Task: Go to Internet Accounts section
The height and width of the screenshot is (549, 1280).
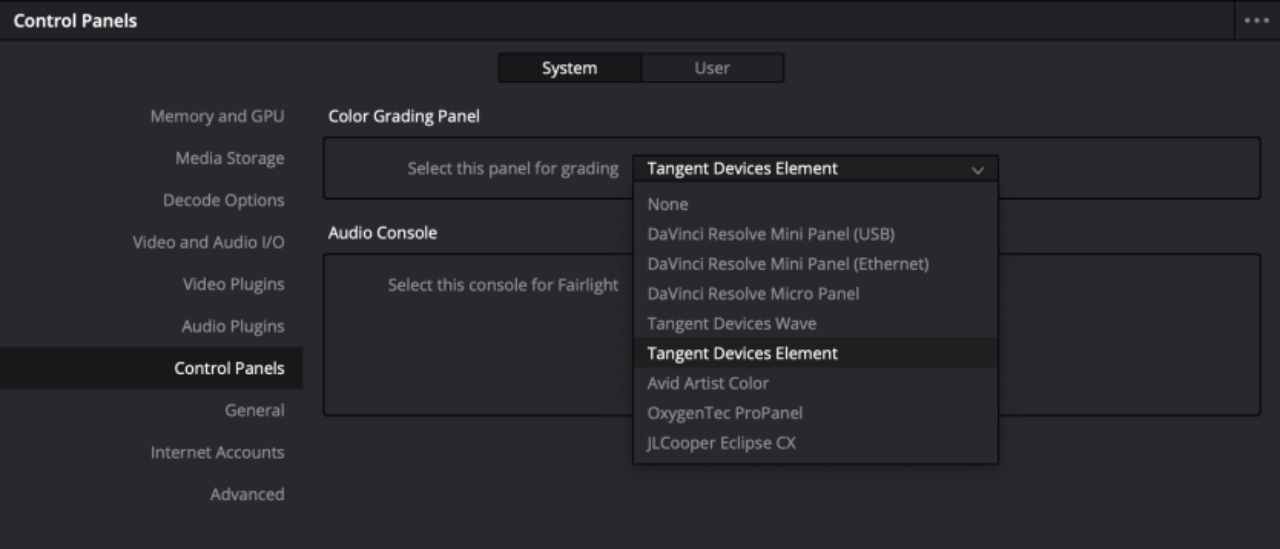Action: (217, 452)
